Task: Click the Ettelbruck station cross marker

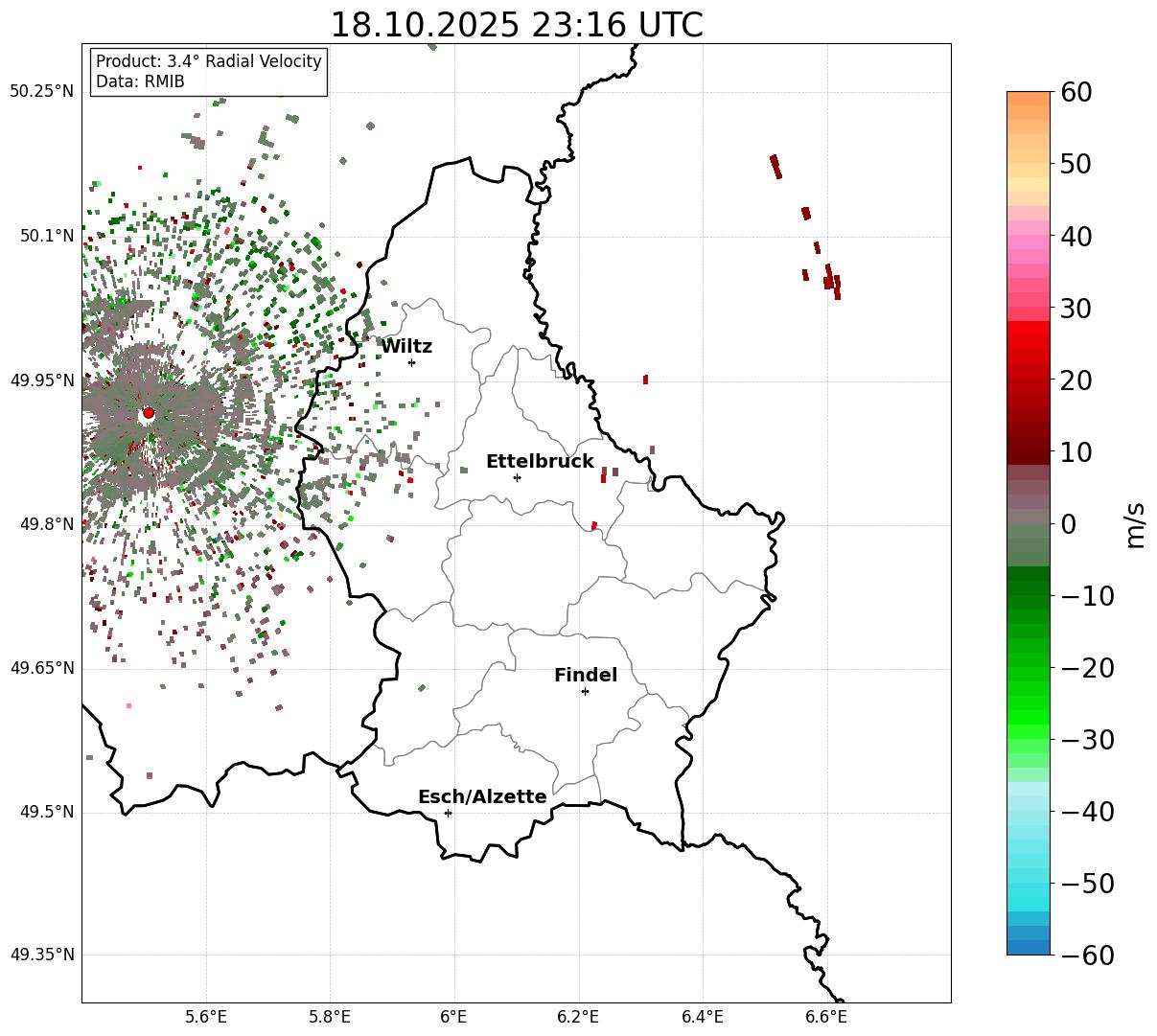Action: click(x=517, y=477)
